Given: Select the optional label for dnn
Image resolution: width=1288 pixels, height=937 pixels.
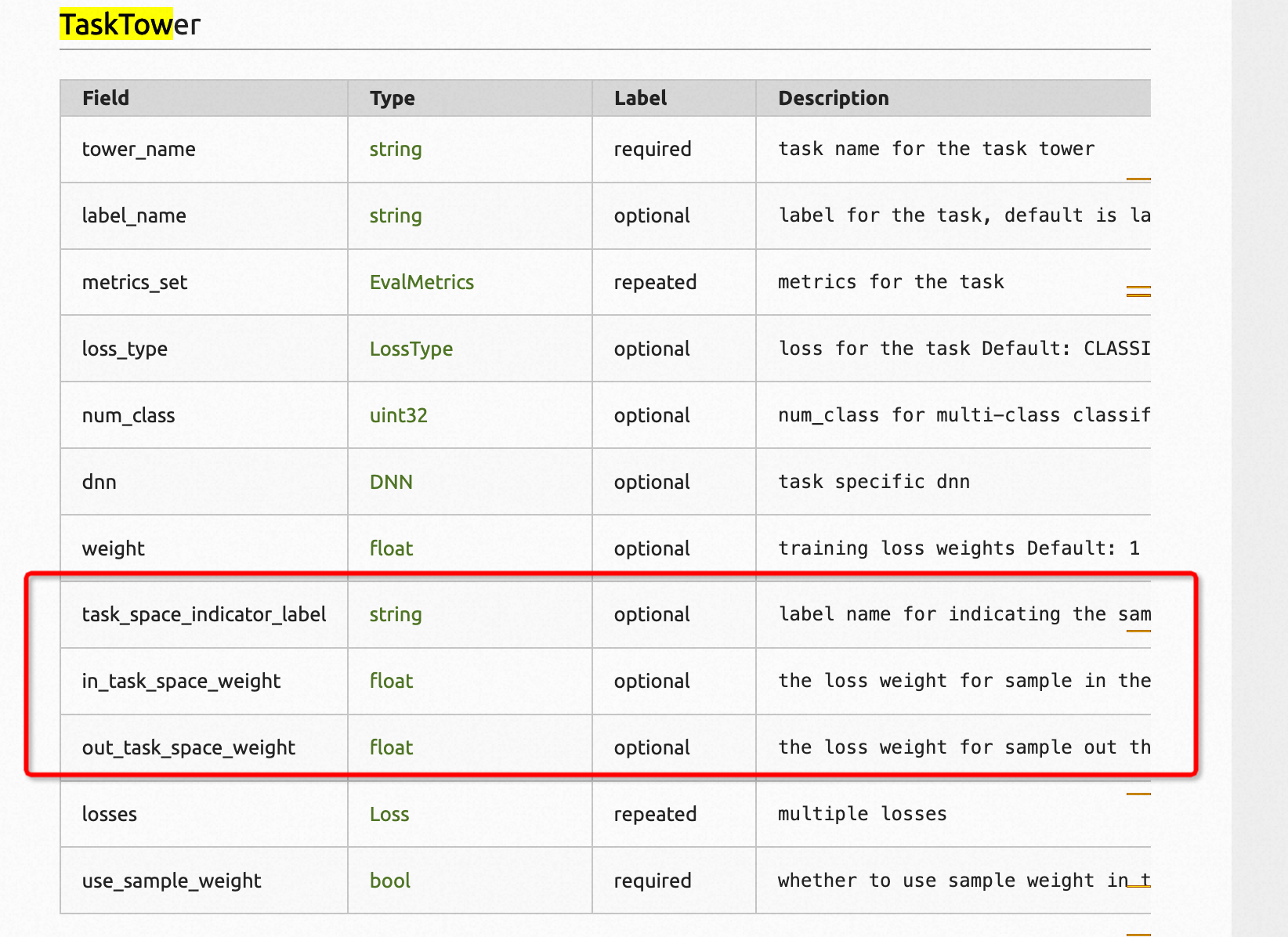Looking at the screenshot, I should click(x=652, y=482).
